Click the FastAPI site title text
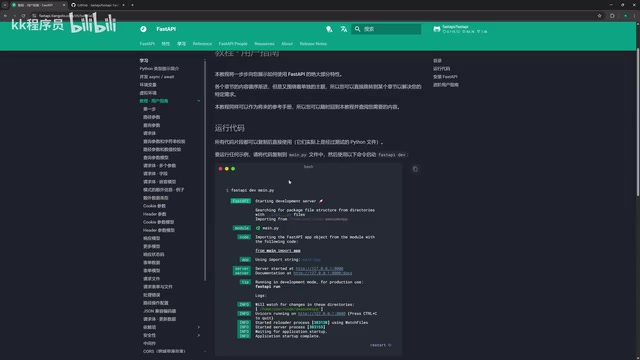Viewport: 640px width, 360px height. coord(166,29)
